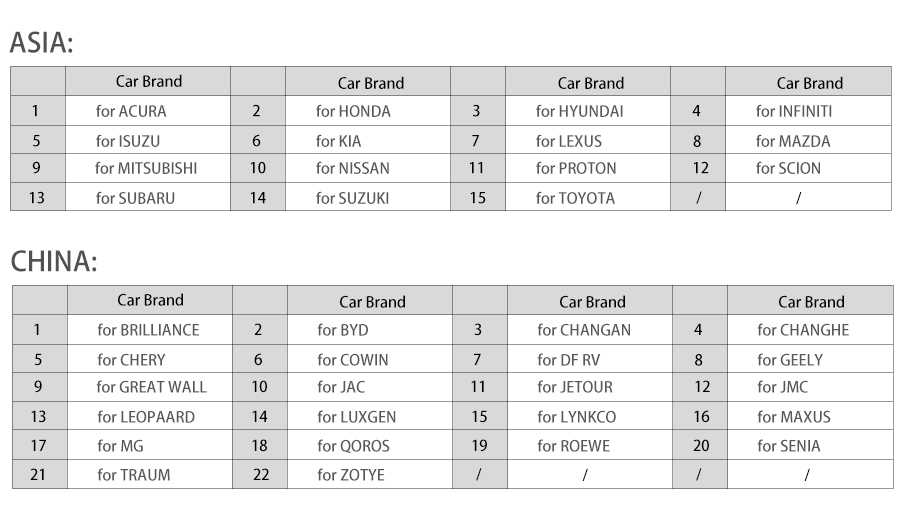The width and height of the screenshot is (900, 514).
Task: Select the 'for HONDA' table cell
Action: click(368, 111)
